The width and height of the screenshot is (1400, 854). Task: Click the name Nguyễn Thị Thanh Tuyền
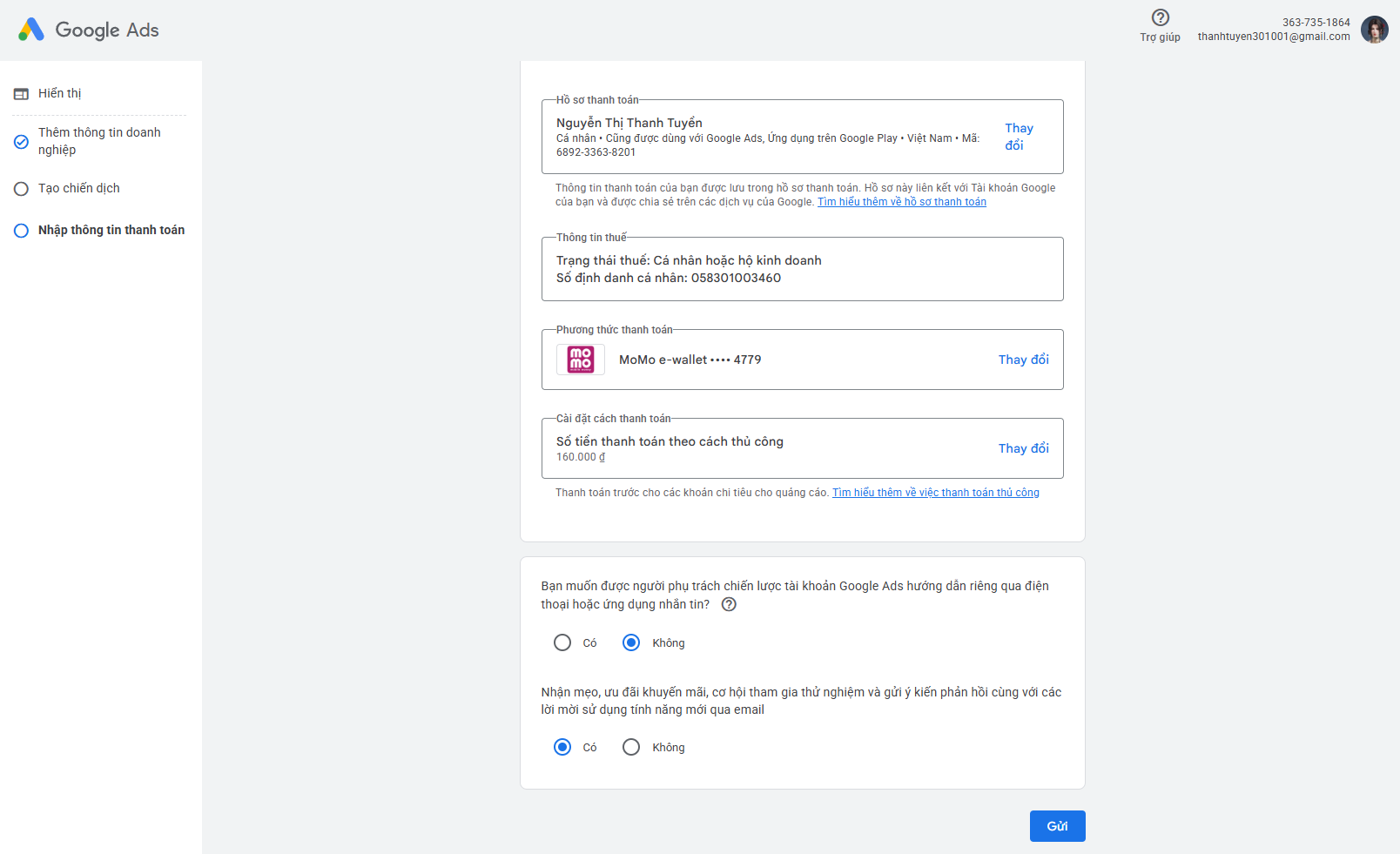point(629,123)
